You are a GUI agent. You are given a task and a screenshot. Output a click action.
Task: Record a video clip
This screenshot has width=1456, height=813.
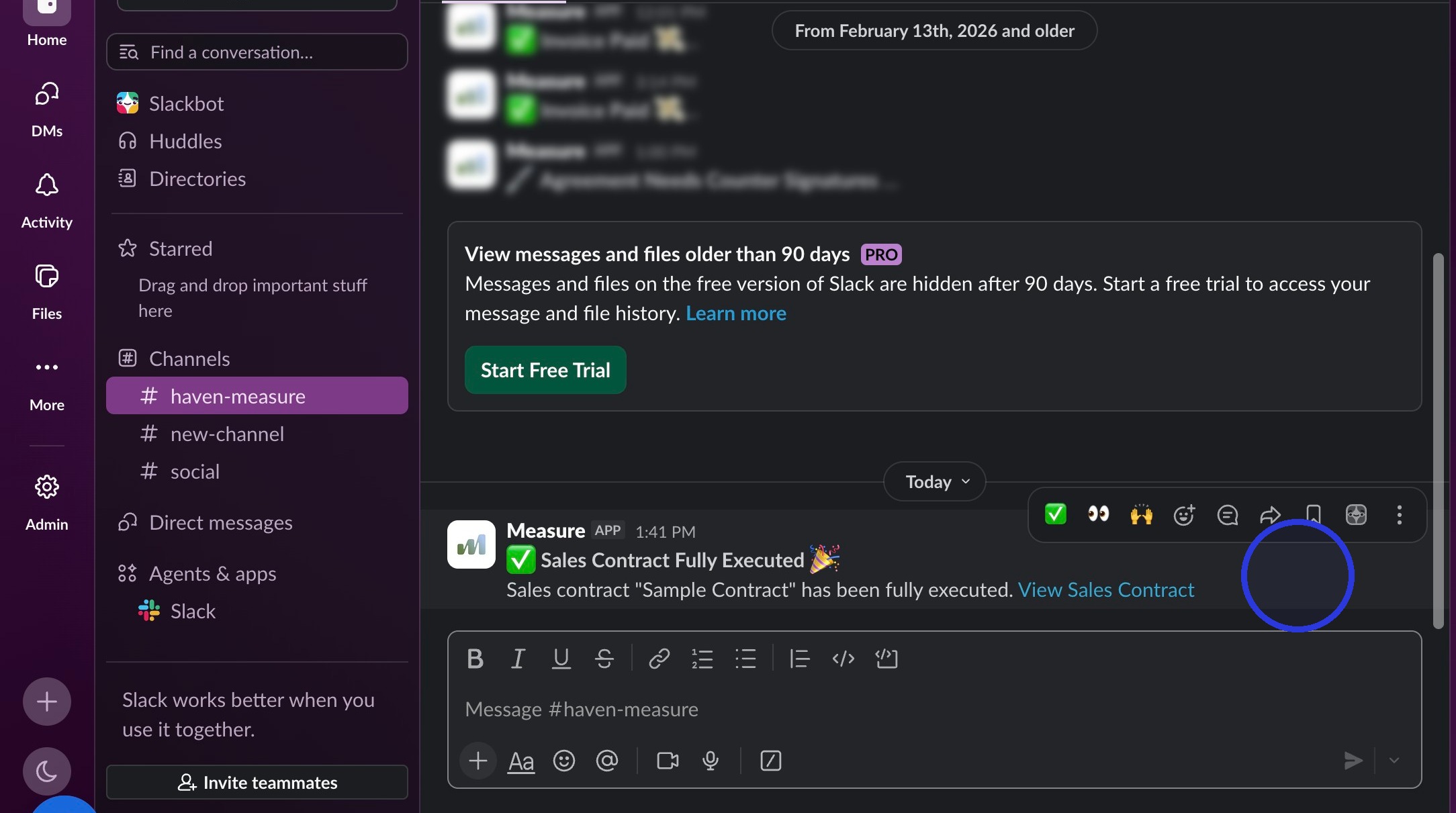[x=668, y=761]
